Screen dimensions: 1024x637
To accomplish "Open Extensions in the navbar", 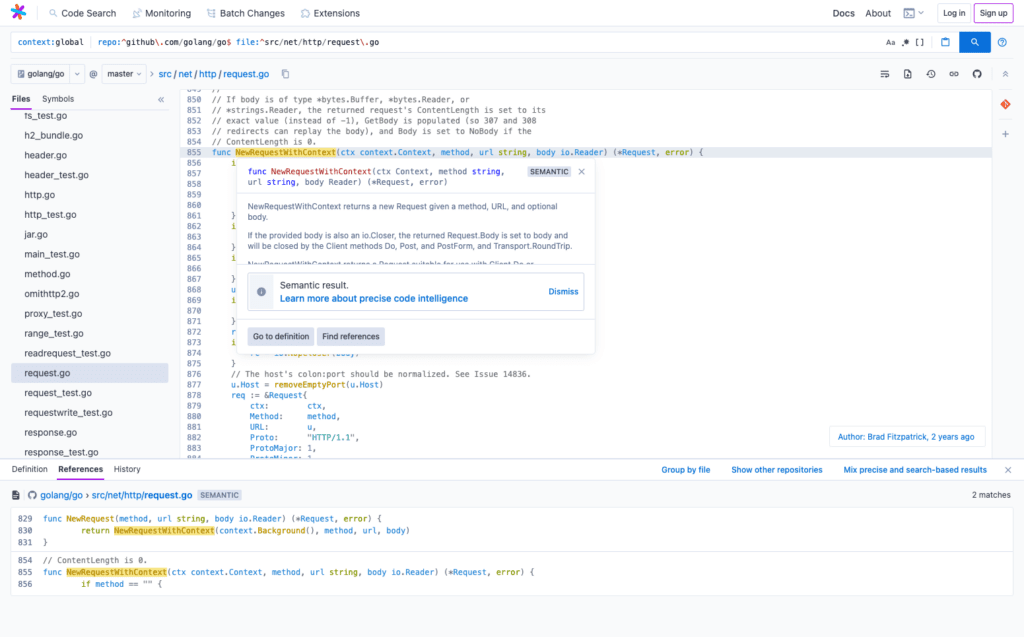I will 330,13.
